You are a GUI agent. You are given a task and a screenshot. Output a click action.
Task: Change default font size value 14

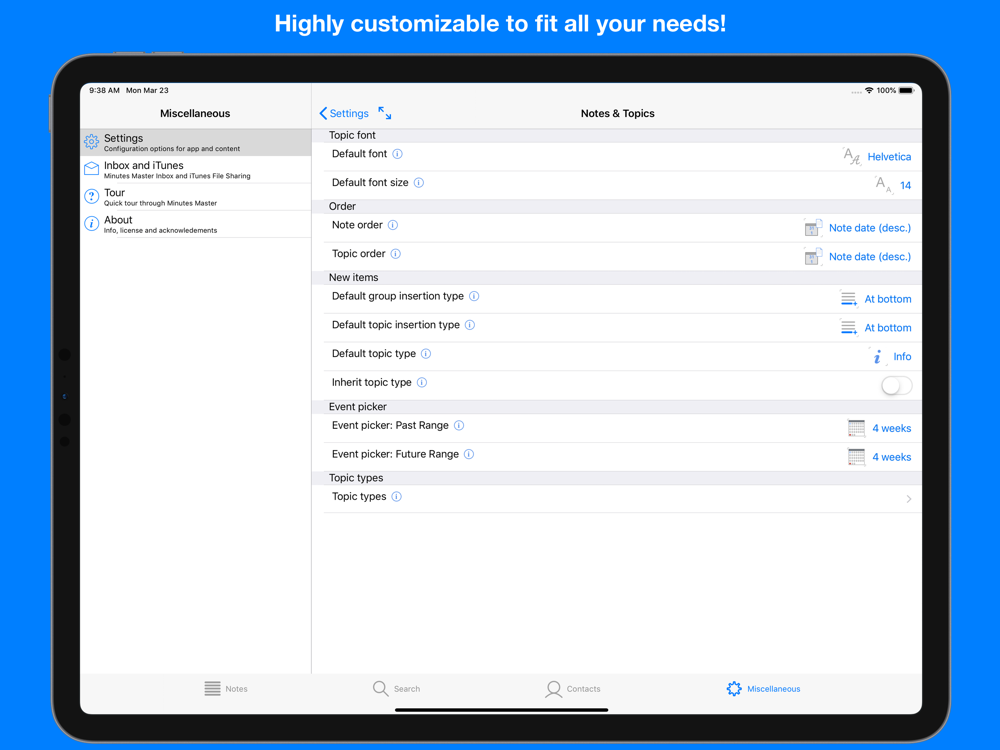906,186
